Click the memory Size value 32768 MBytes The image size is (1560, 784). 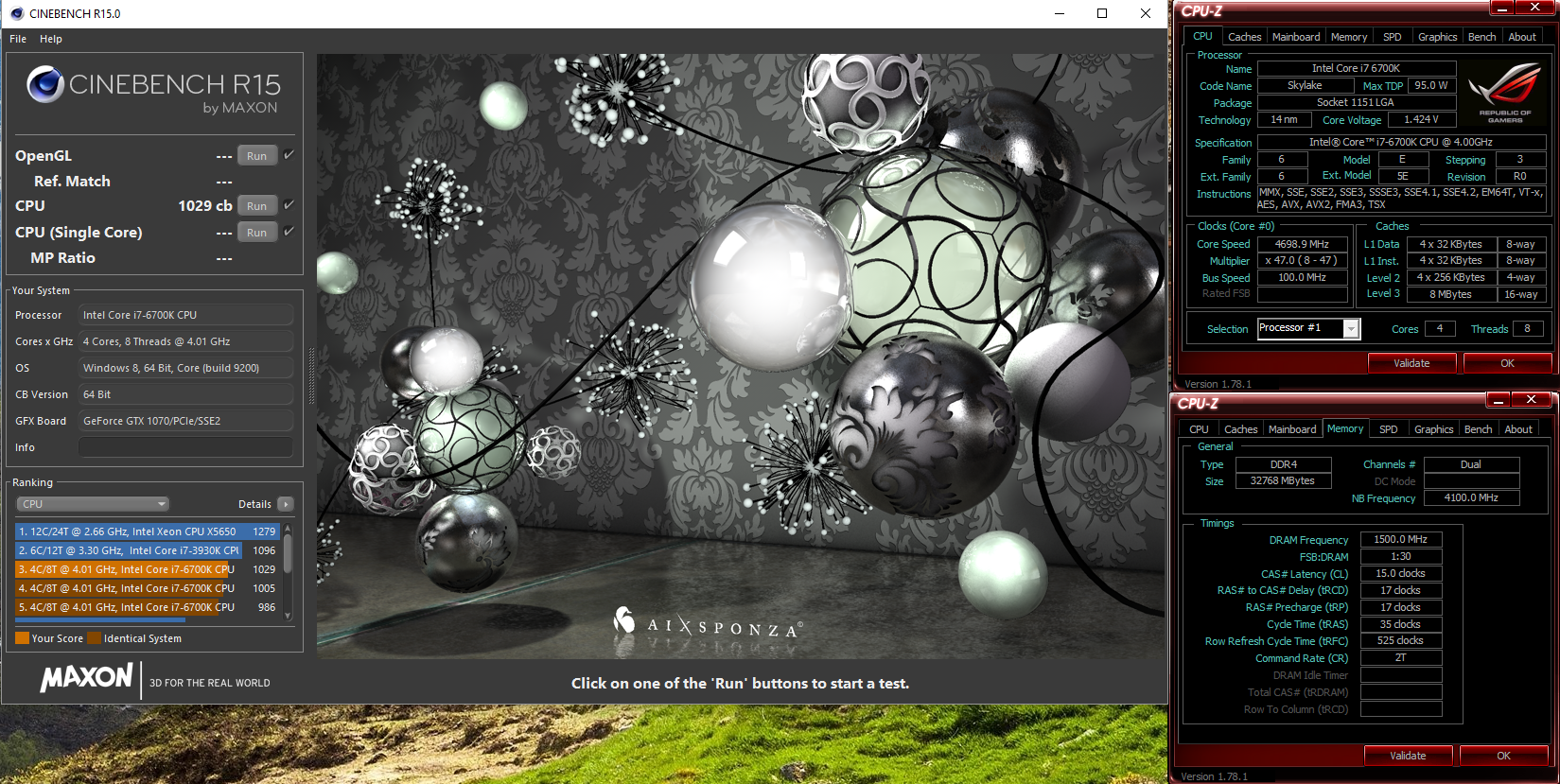click(x=1283, y=480)
